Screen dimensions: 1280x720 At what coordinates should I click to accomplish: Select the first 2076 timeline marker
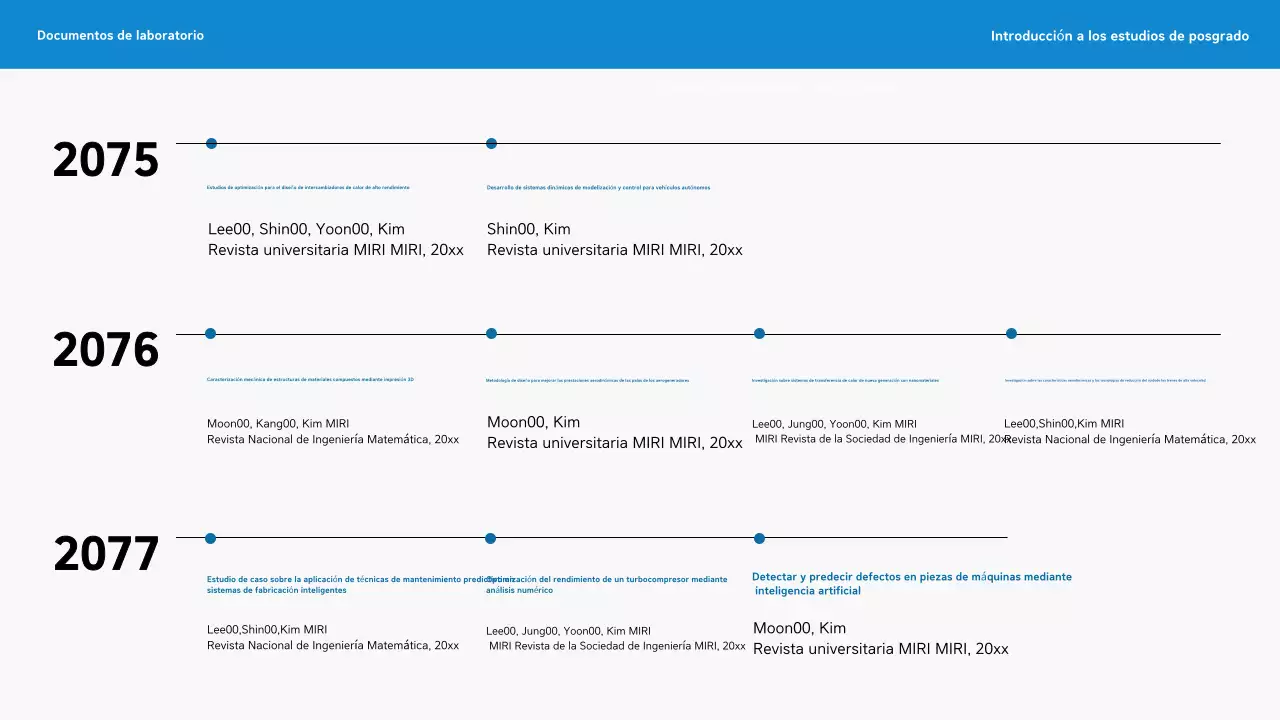[x=210, y=333]
